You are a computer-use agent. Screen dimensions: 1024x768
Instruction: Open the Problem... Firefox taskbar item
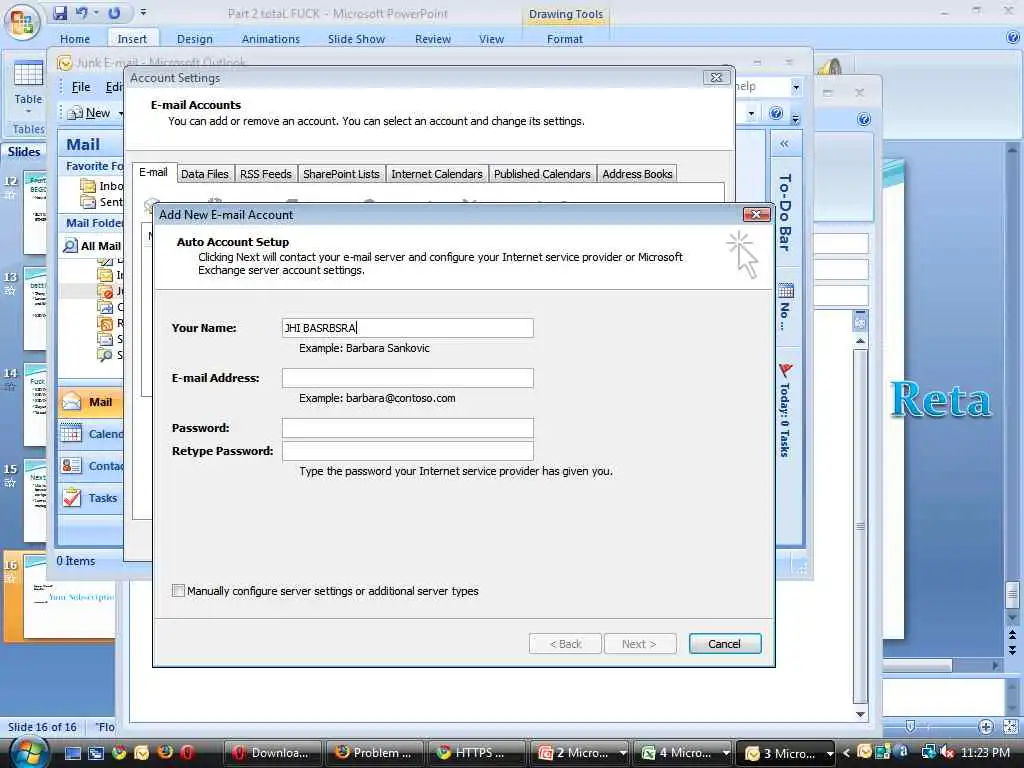(375, 753)
